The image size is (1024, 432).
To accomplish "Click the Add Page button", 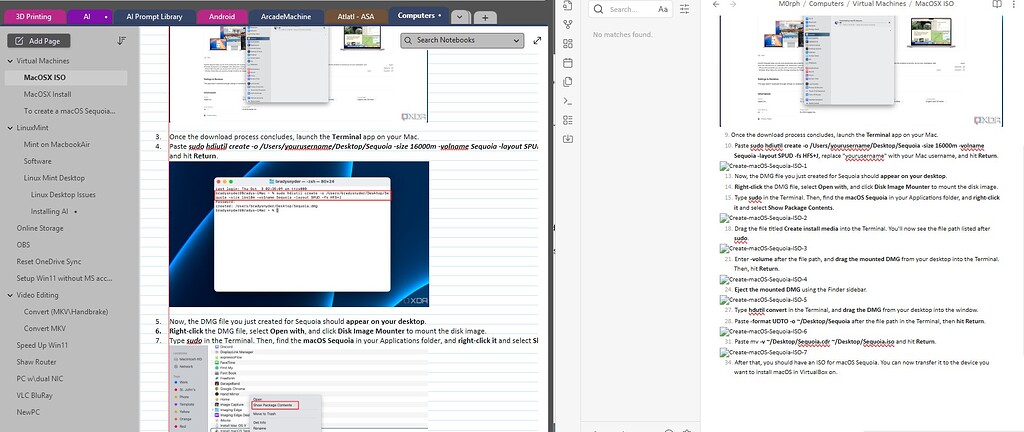I will [x=38, y=41].
